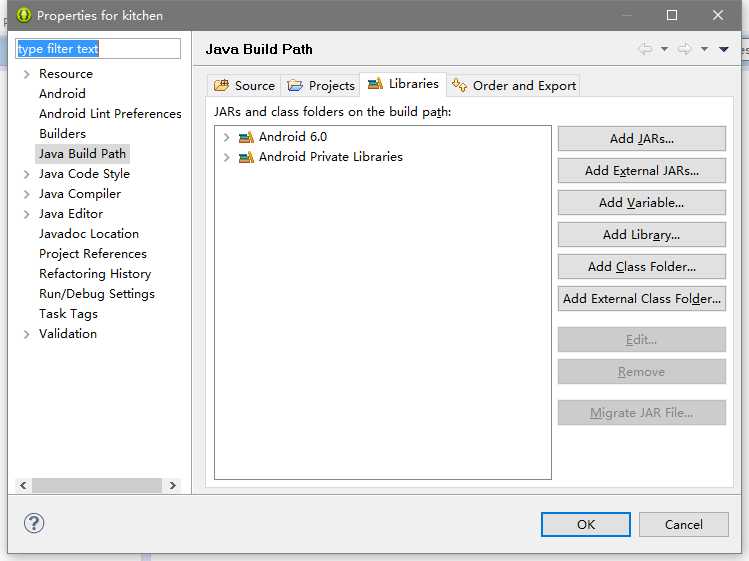Click the Android 6.0 library icon
Screen dimensions: 749x561
246,137
